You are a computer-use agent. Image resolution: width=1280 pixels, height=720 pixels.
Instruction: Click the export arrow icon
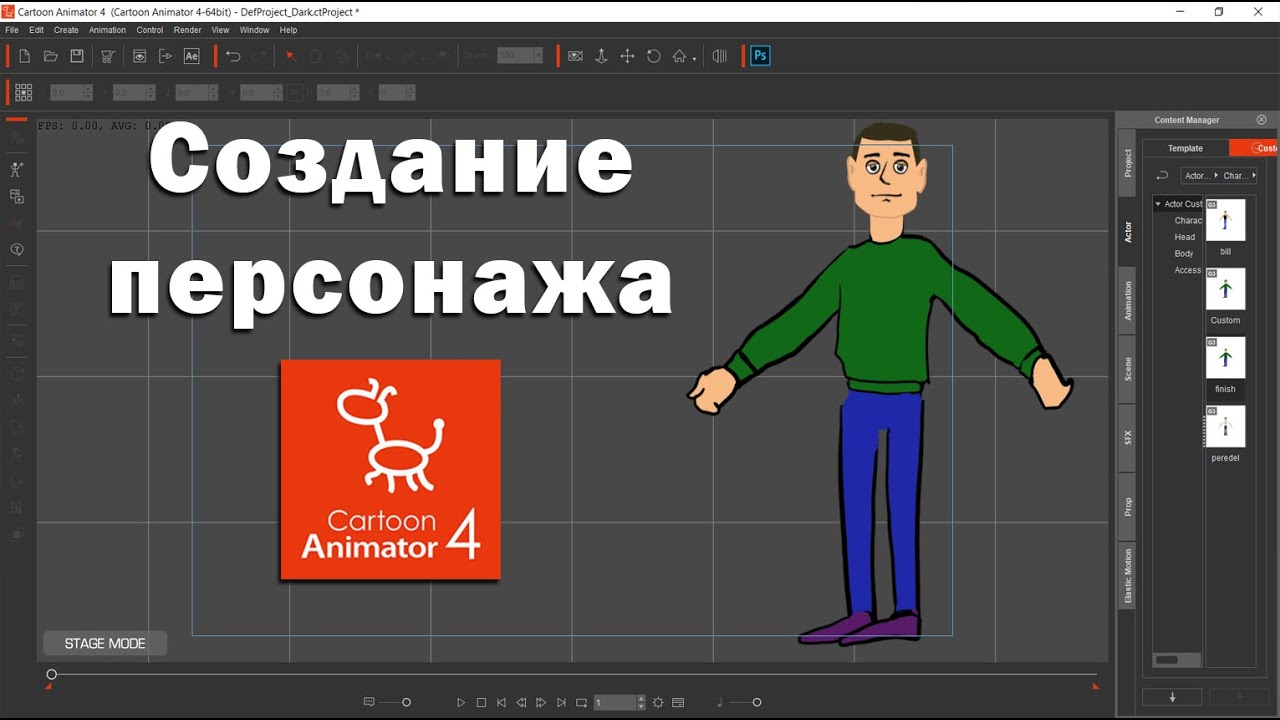click(x=165, y=56)
